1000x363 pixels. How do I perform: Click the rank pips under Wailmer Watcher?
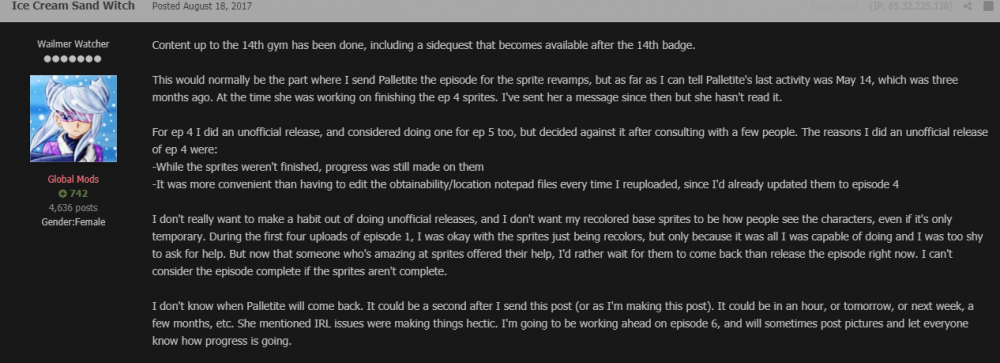point(73,59)
